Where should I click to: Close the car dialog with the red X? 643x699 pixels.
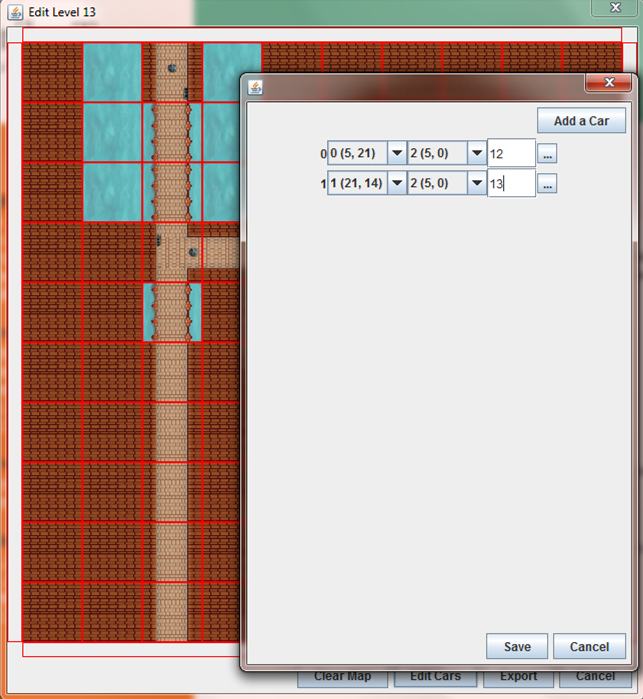coord(607,84)
